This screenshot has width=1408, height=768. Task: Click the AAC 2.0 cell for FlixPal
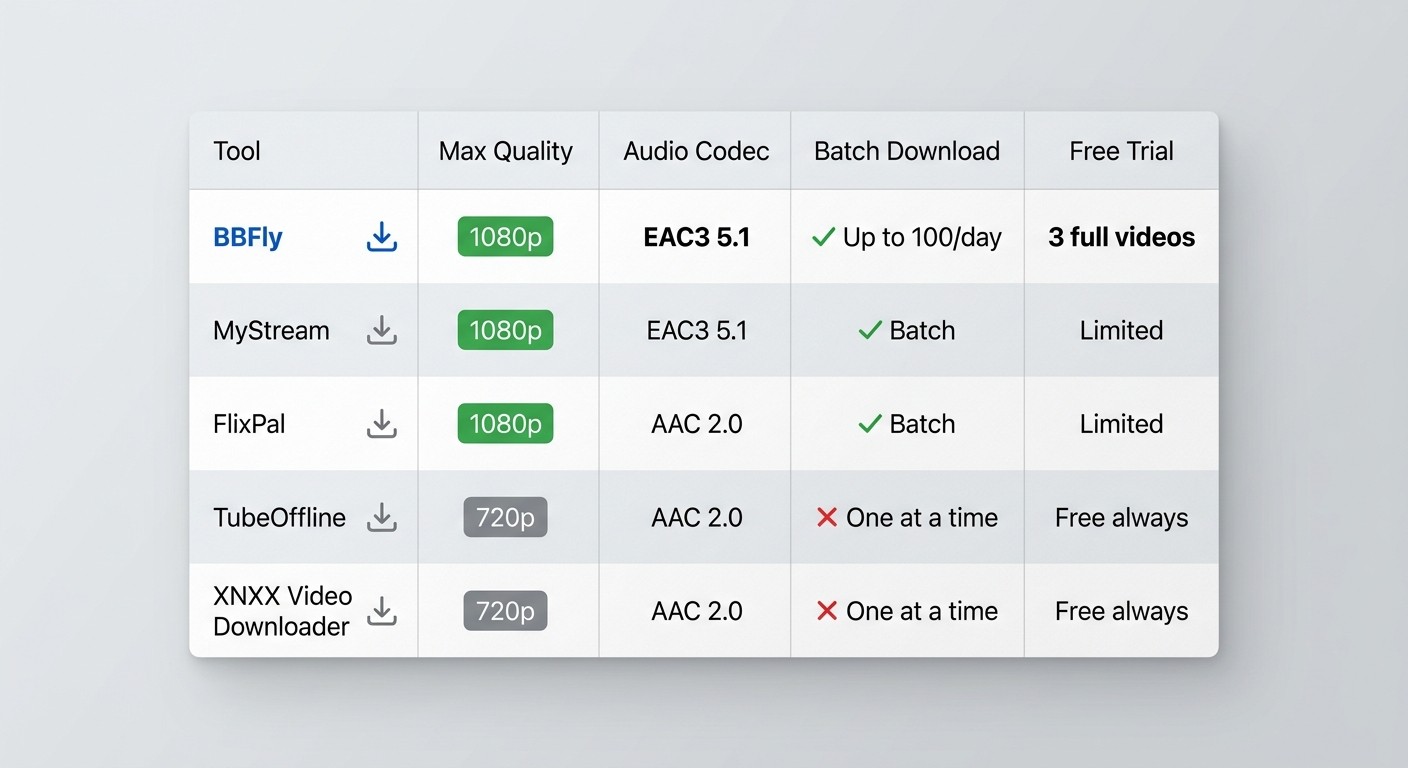click(697, 424)
